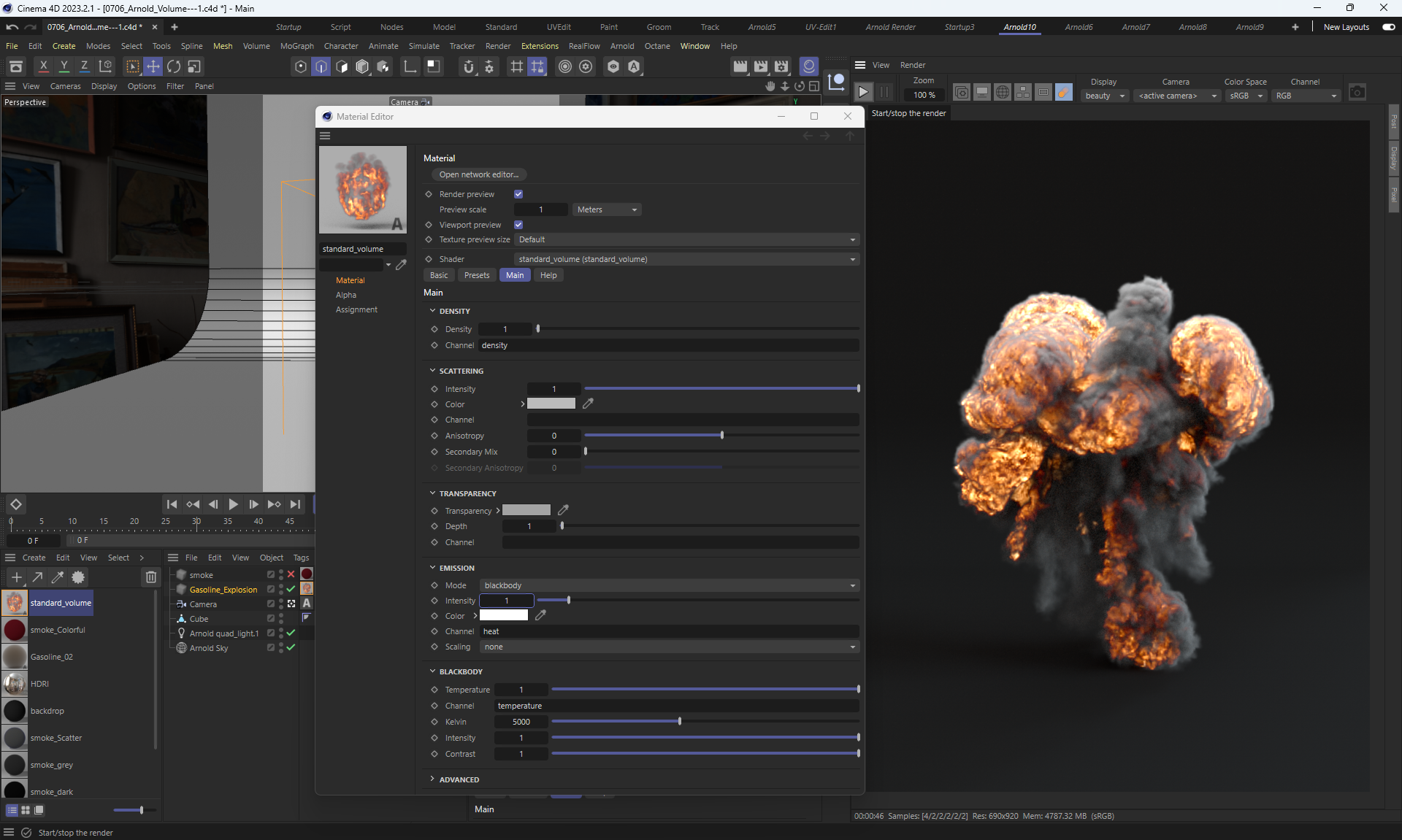
Task: Select the Rotate tool in the toolbar
Action: tap(174, 66)
